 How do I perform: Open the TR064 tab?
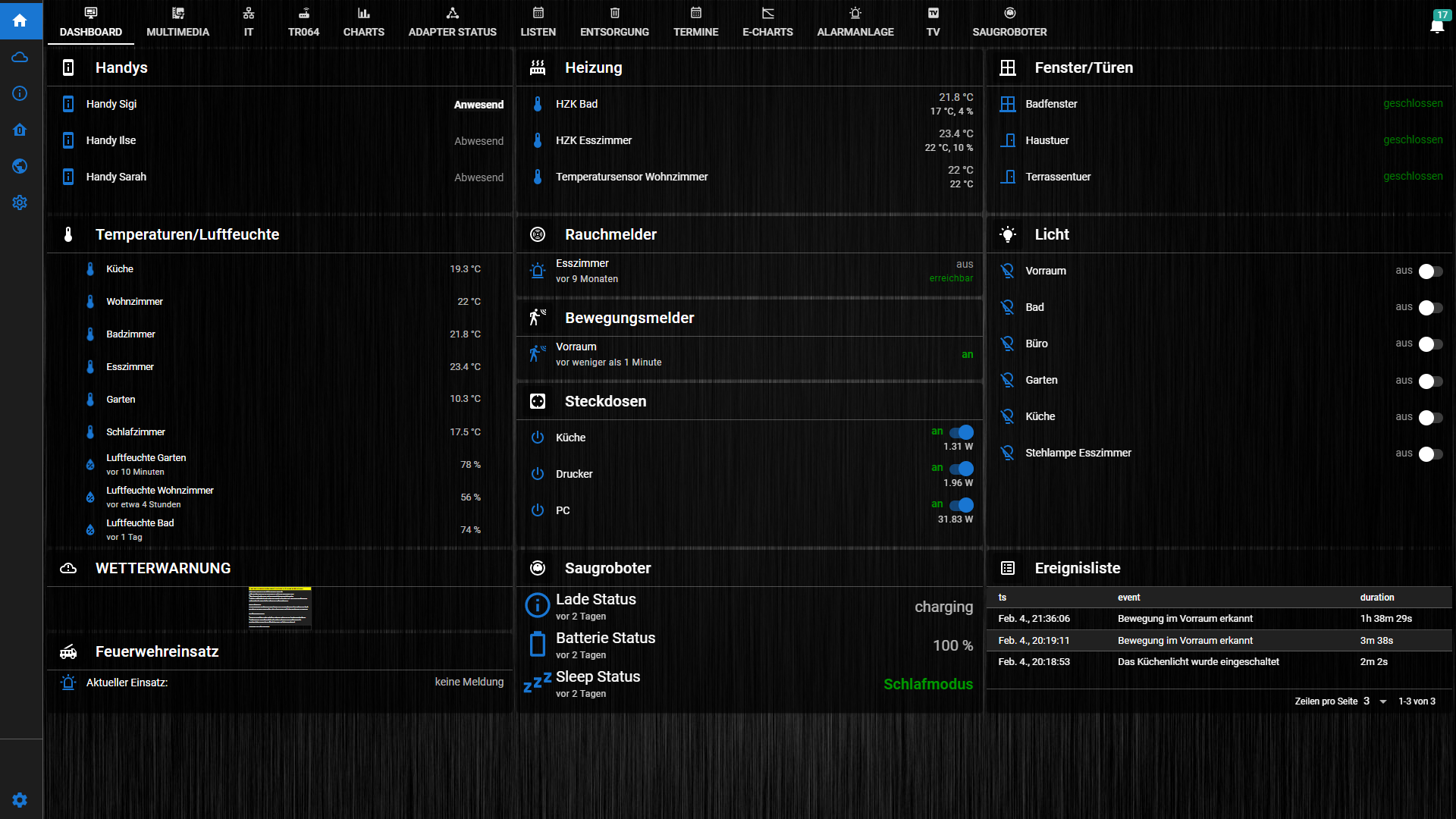coord(303,22)
